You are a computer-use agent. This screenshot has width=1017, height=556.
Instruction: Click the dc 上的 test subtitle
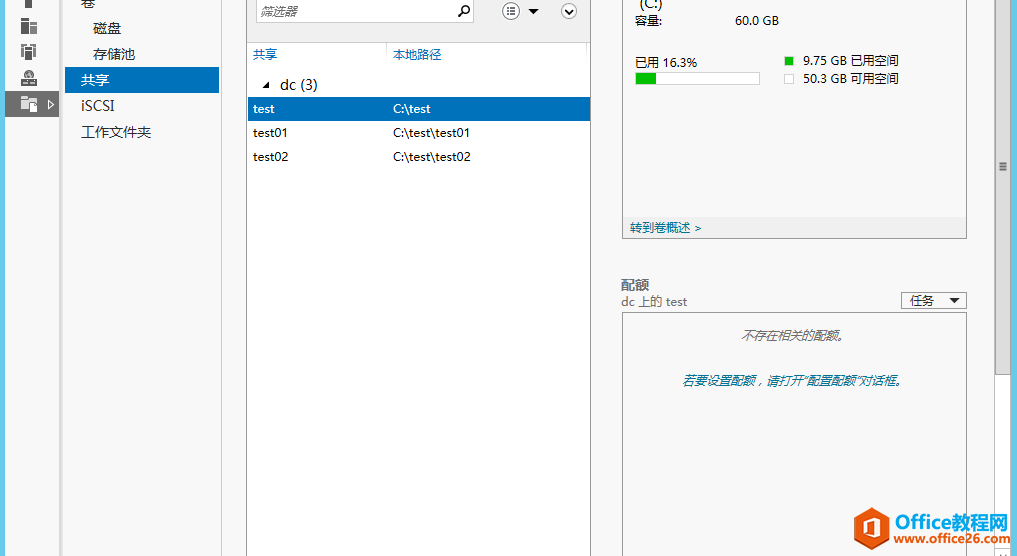[654, 302]
